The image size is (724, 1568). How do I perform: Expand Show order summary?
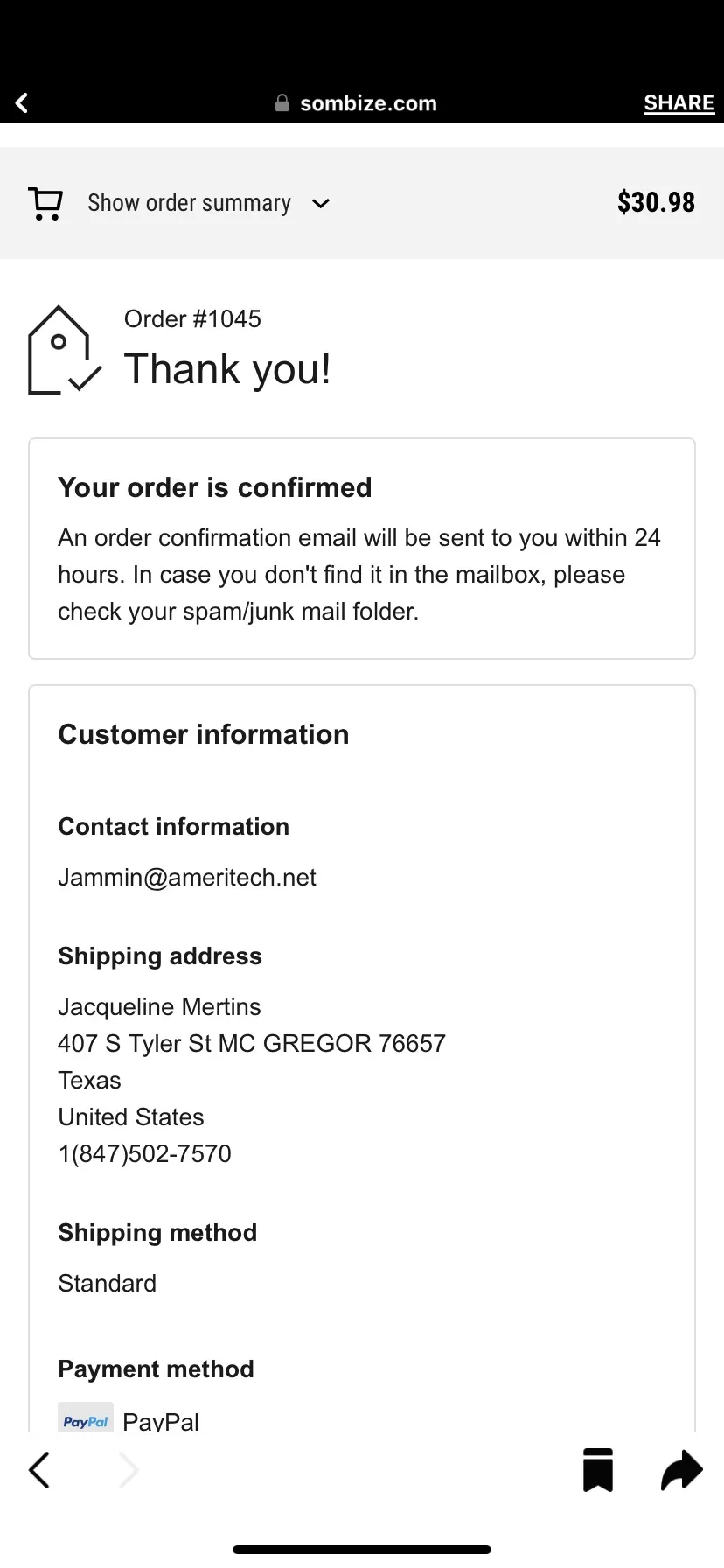coord(189,203)
